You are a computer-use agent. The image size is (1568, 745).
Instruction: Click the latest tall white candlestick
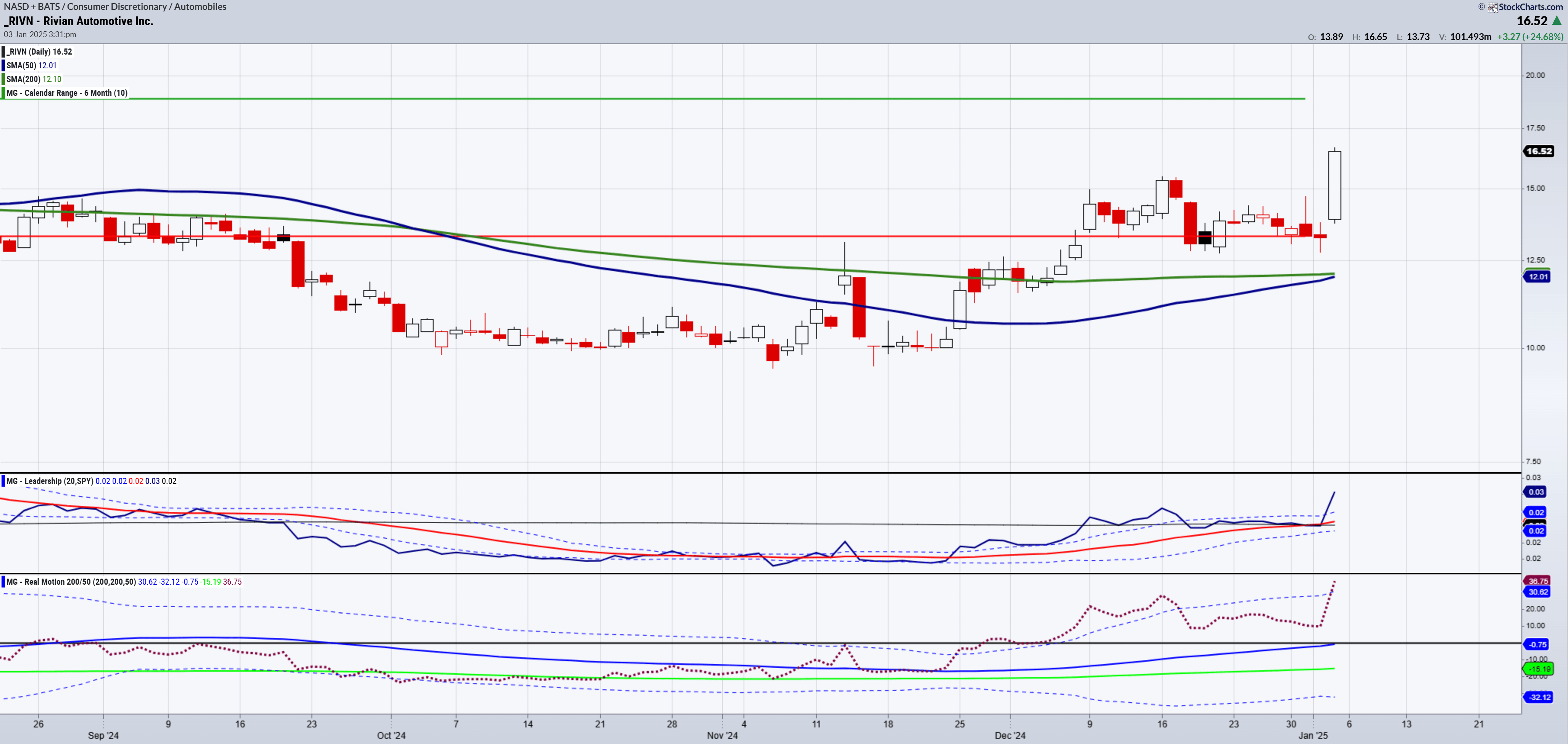point(1335,185)
